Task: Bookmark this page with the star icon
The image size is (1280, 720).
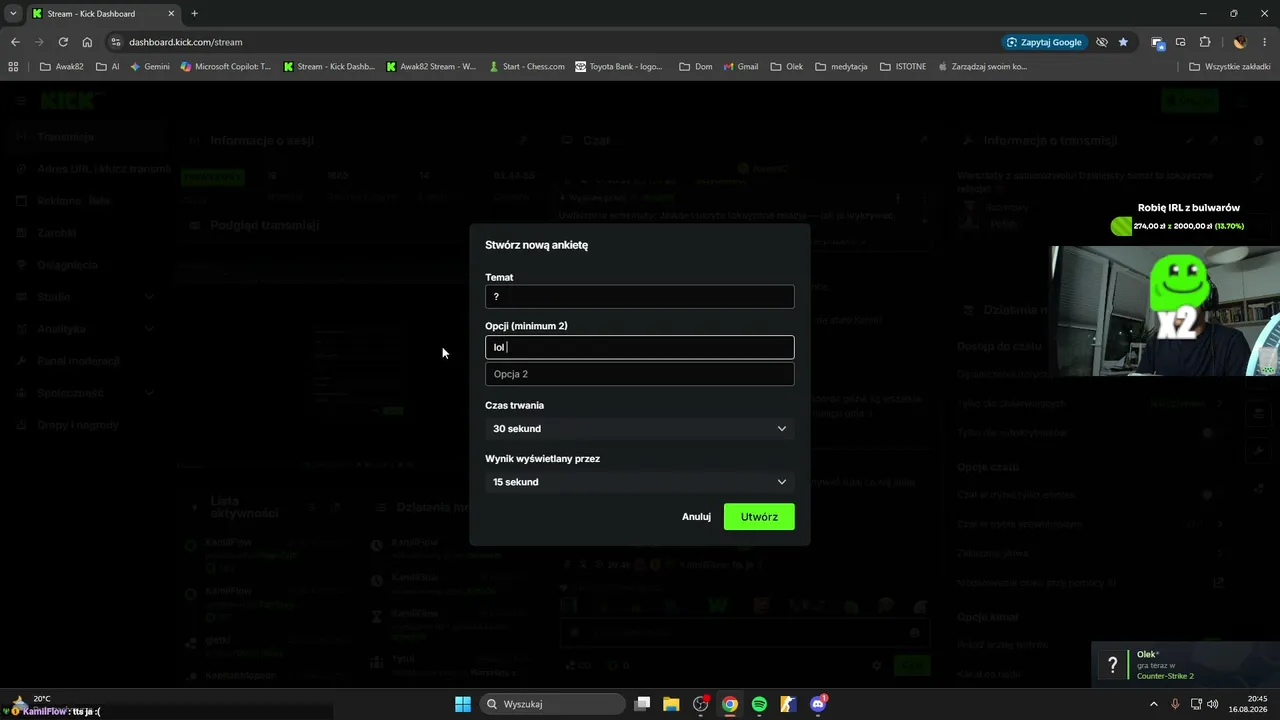Action: (1123, 42)
